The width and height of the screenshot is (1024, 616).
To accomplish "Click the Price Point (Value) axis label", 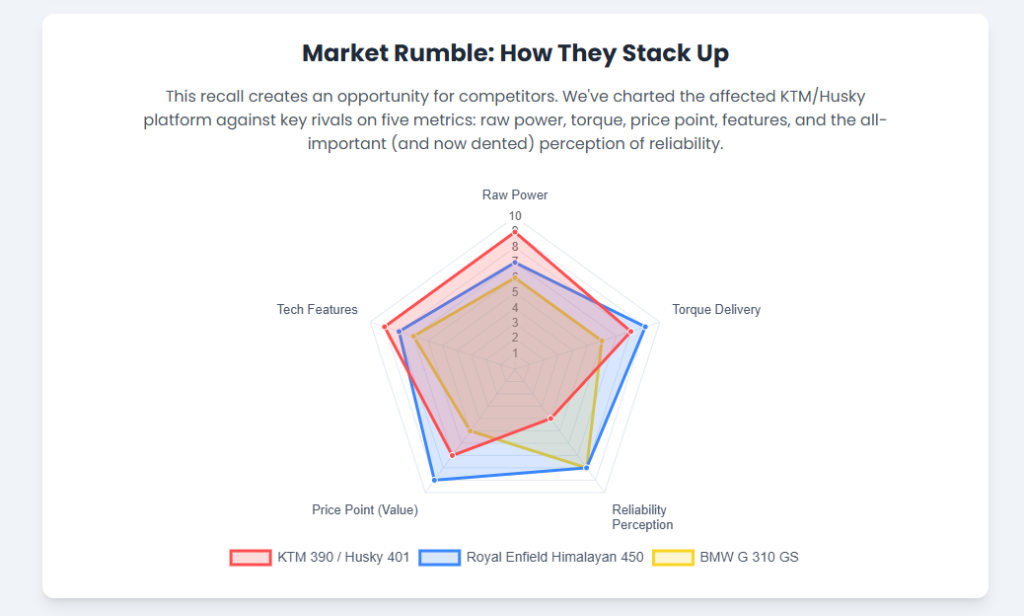I will (x=365, y=510).
